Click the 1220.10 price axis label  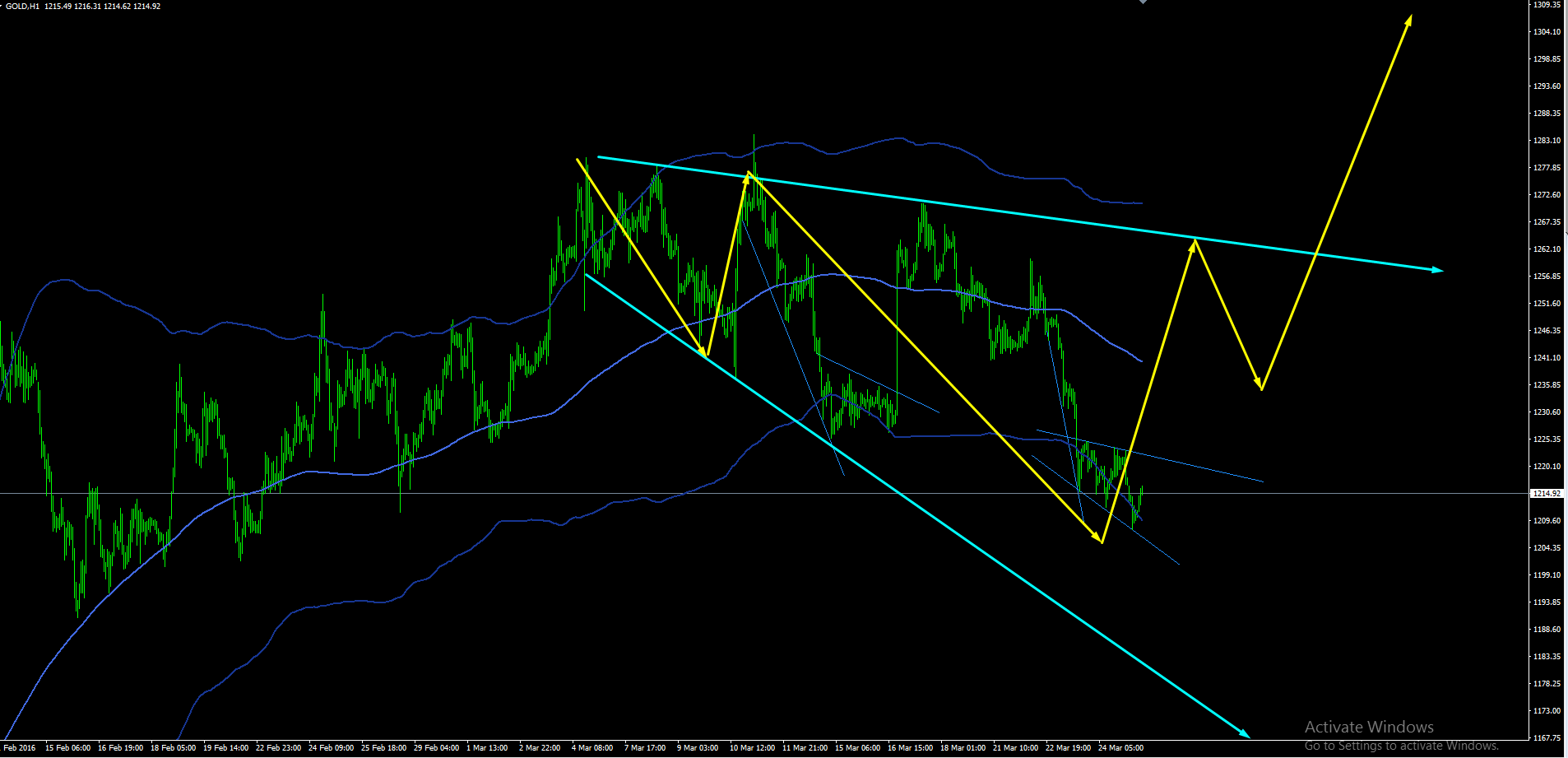[x=1547, y=467]
